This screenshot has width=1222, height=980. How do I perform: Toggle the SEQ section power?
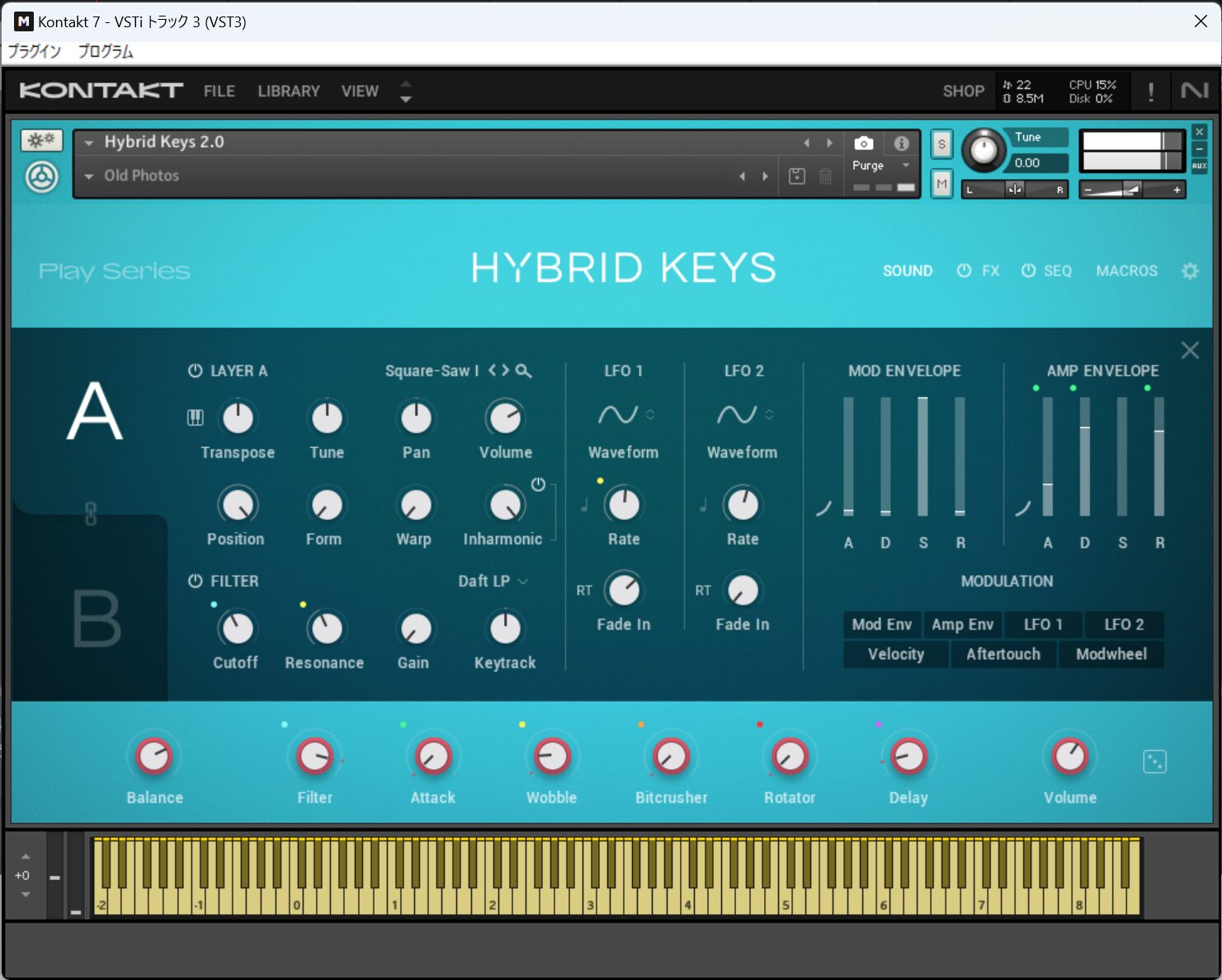(1028, 271)
